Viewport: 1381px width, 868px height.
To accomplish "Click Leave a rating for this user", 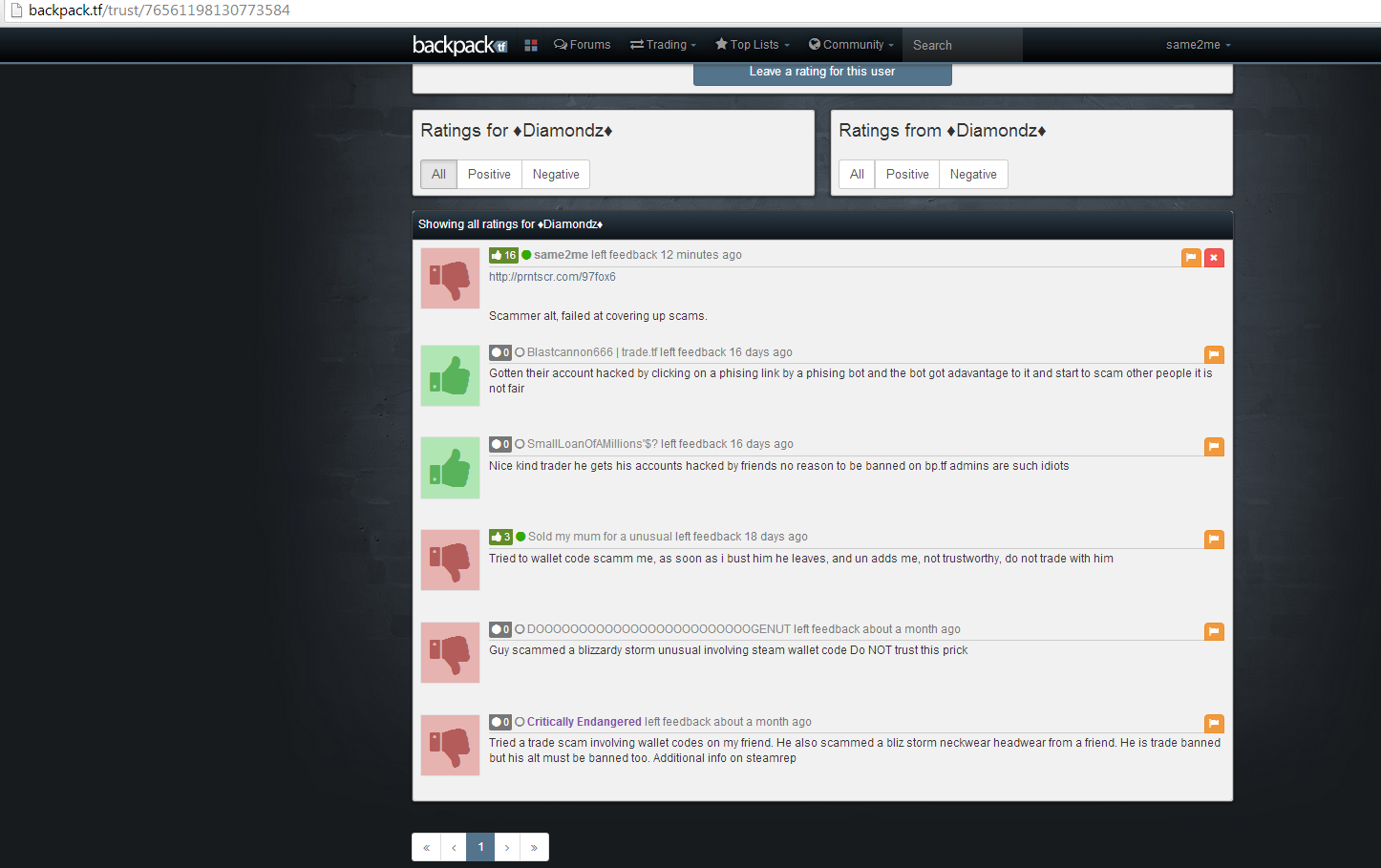I will (x=822, y=72).
